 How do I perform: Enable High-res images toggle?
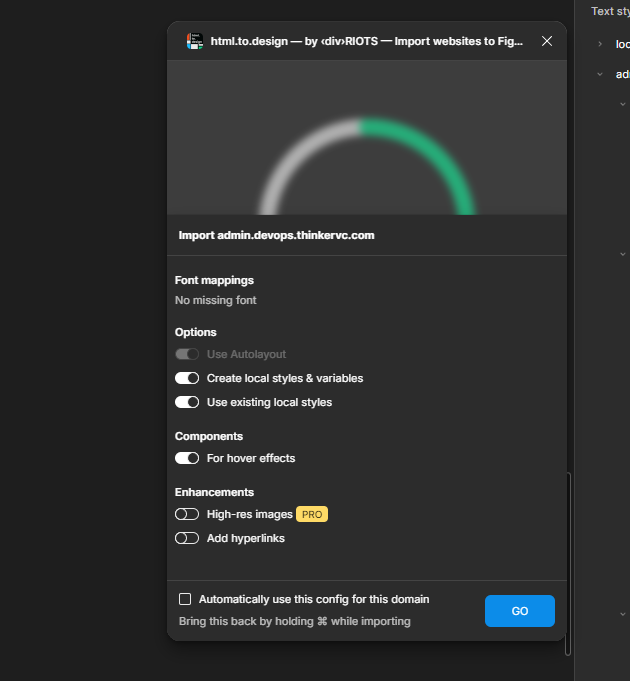pyautogui.click(x=187, y=514)
